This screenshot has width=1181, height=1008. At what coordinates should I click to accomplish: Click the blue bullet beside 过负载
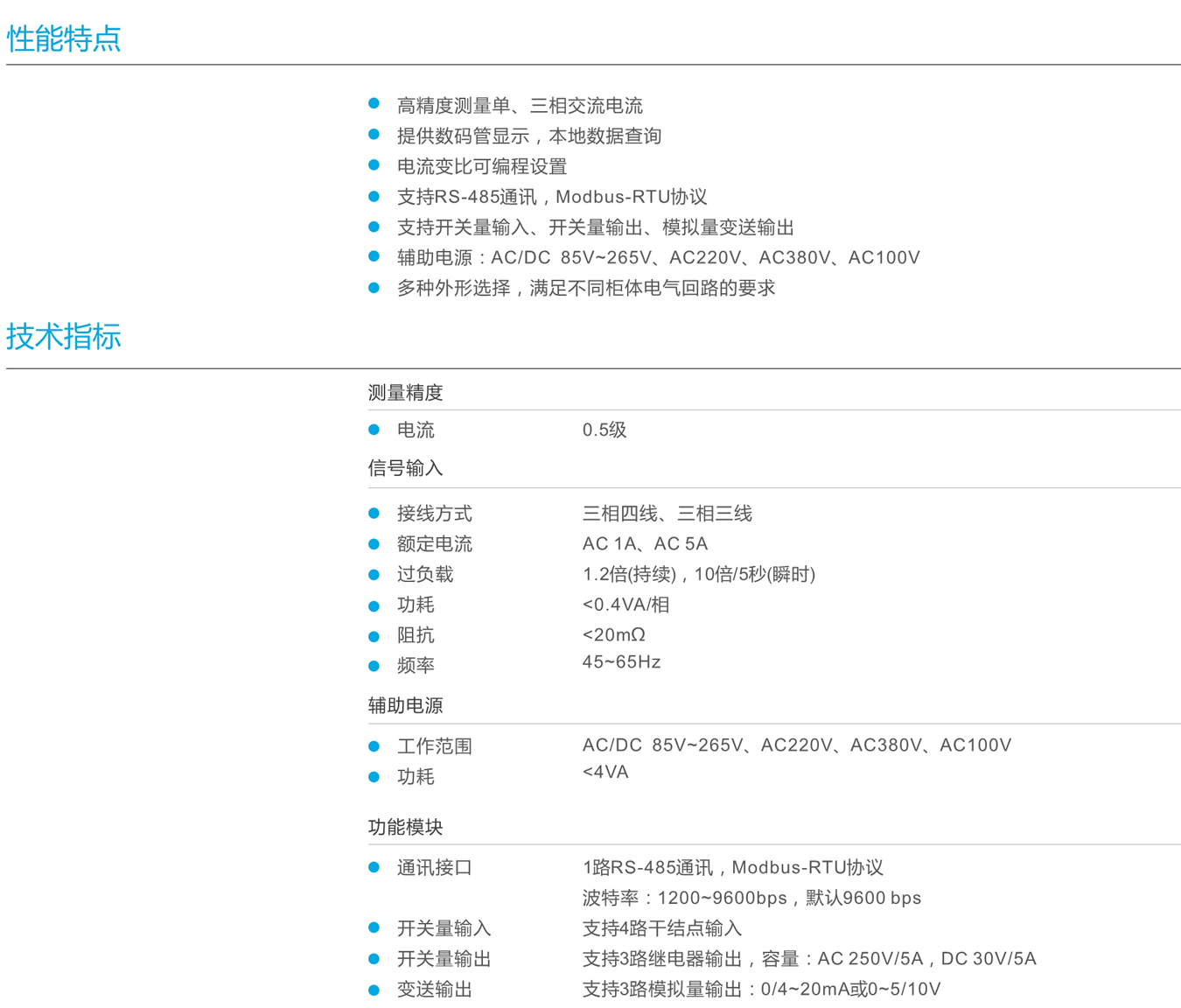pos(374,575)
